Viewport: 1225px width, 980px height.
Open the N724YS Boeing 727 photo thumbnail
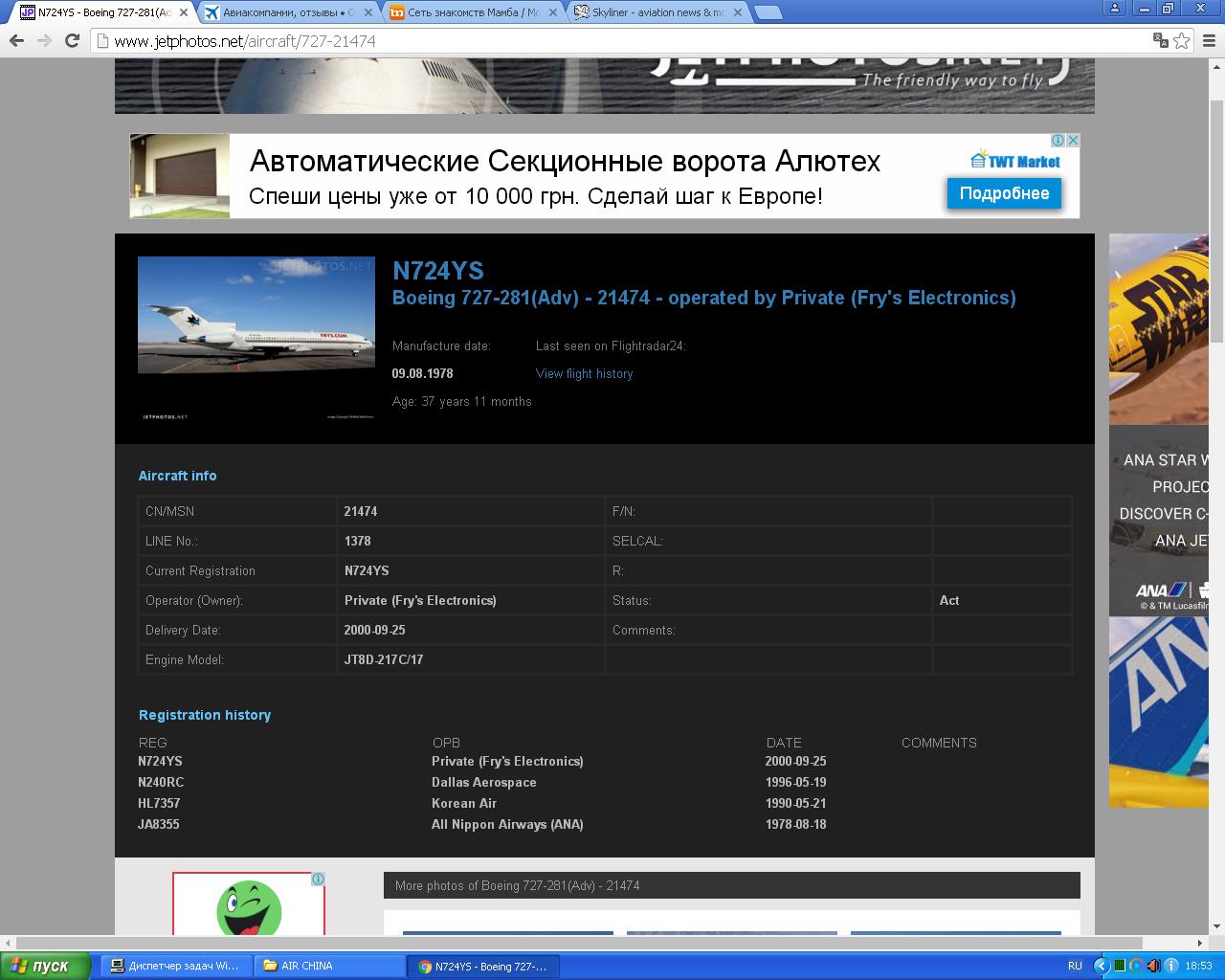pos(256,315)
